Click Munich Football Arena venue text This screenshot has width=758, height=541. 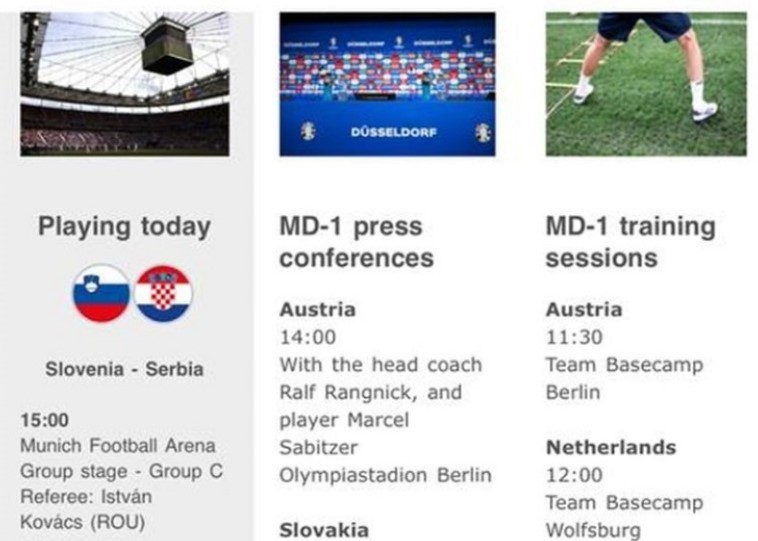[x=118, y=445]
